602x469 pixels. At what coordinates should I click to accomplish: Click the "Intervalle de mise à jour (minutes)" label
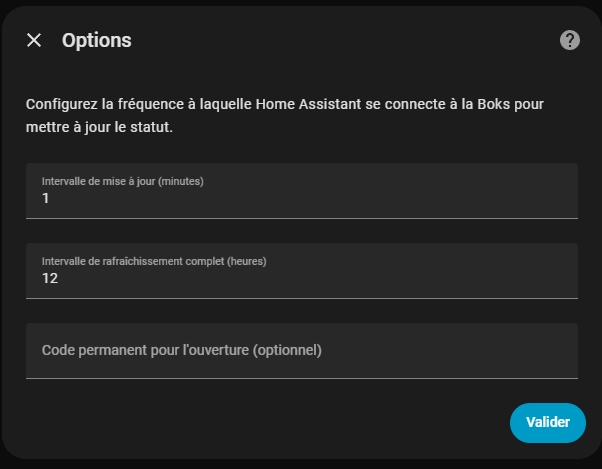[x=122, y=181]
